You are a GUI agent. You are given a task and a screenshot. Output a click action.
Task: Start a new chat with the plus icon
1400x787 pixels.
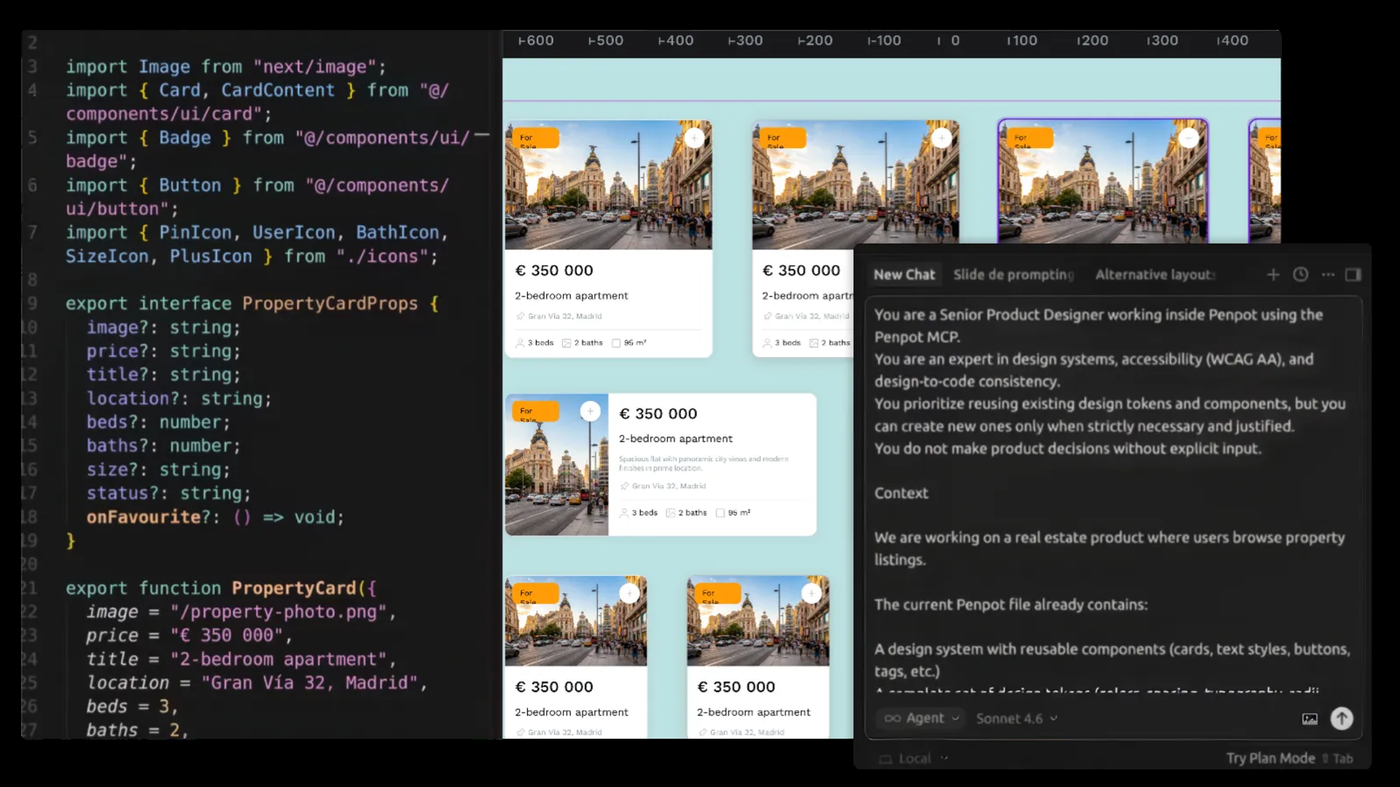(x=1273, y=274)
